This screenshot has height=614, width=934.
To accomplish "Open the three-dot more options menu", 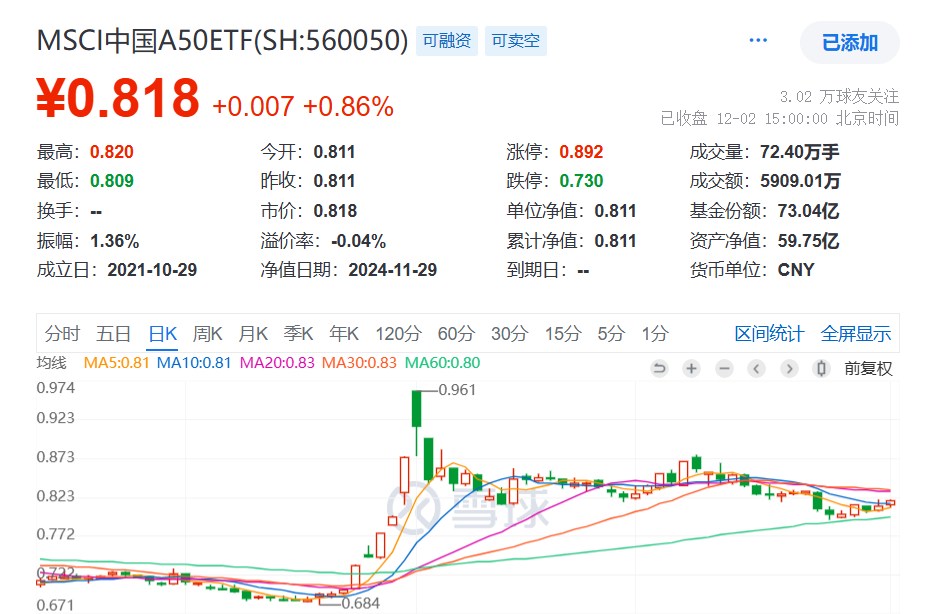I will click(x=758, y=40).
